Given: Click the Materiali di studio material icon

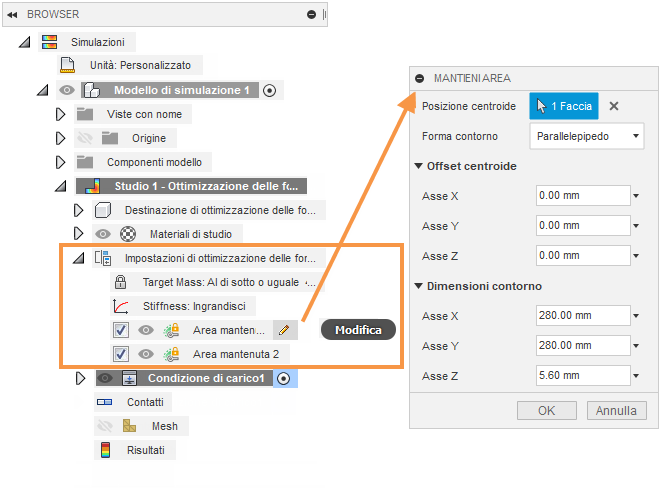Looking at the screenshot, I should coord(129,234).
